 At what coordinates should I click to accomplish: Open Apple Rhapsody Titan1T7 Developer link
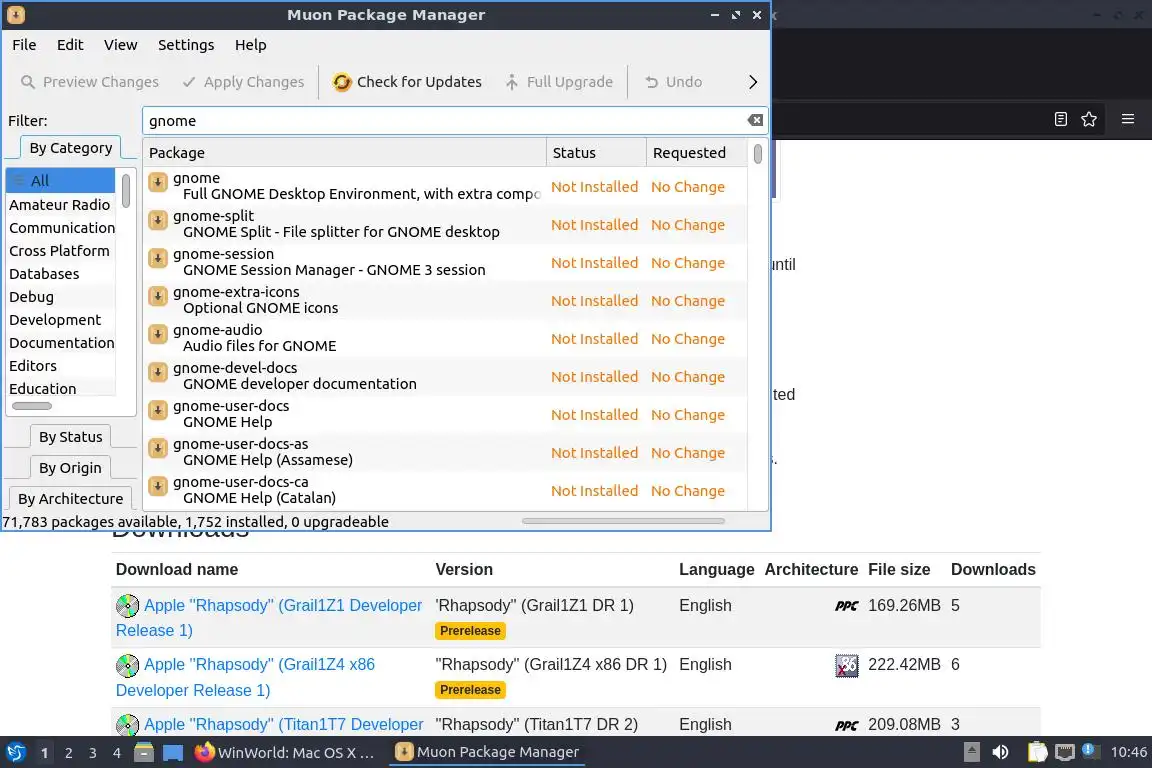[x=284, y=725]
